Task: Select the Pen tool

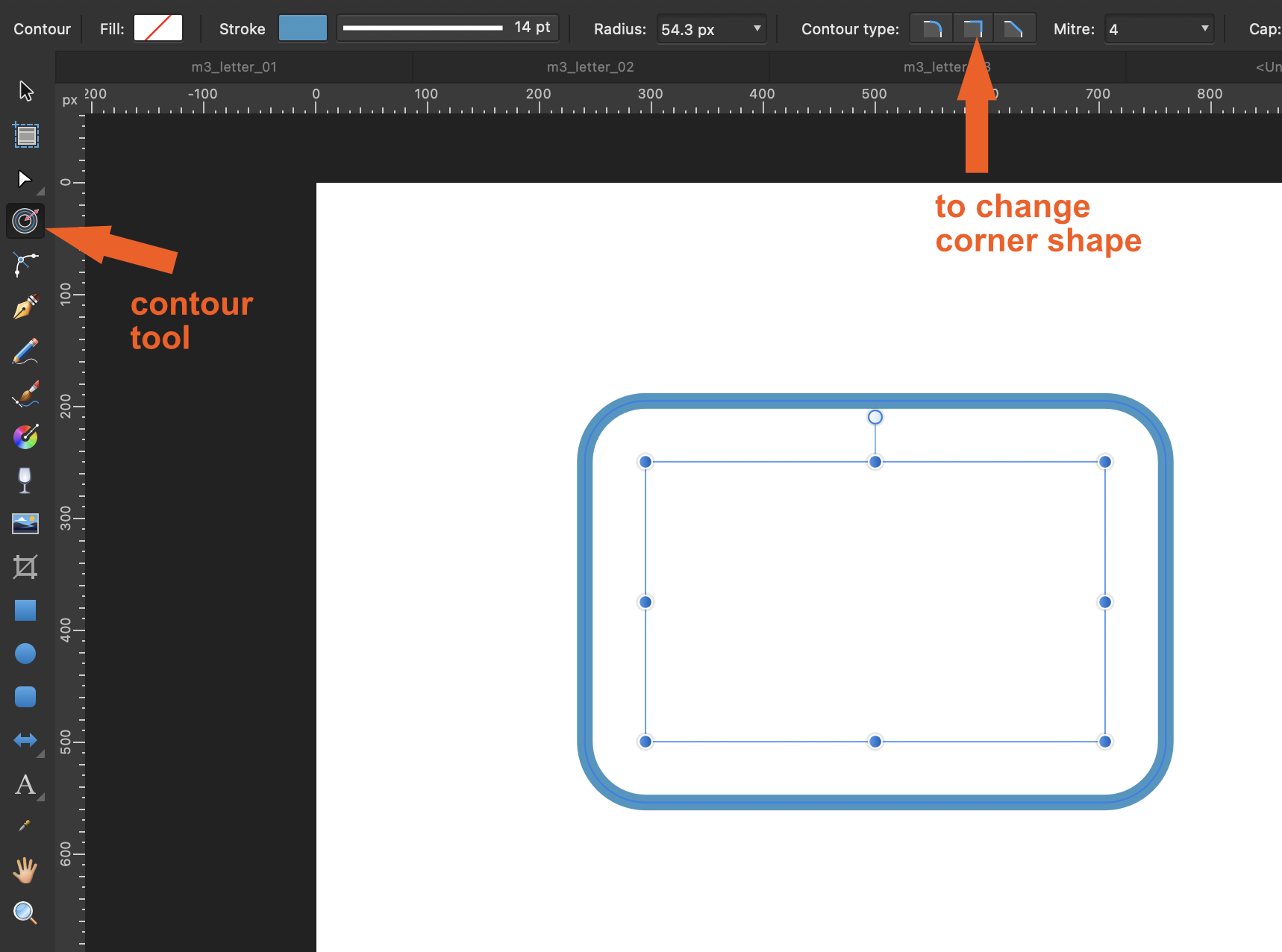Action: pyautogui.click(x=25, y=307)
